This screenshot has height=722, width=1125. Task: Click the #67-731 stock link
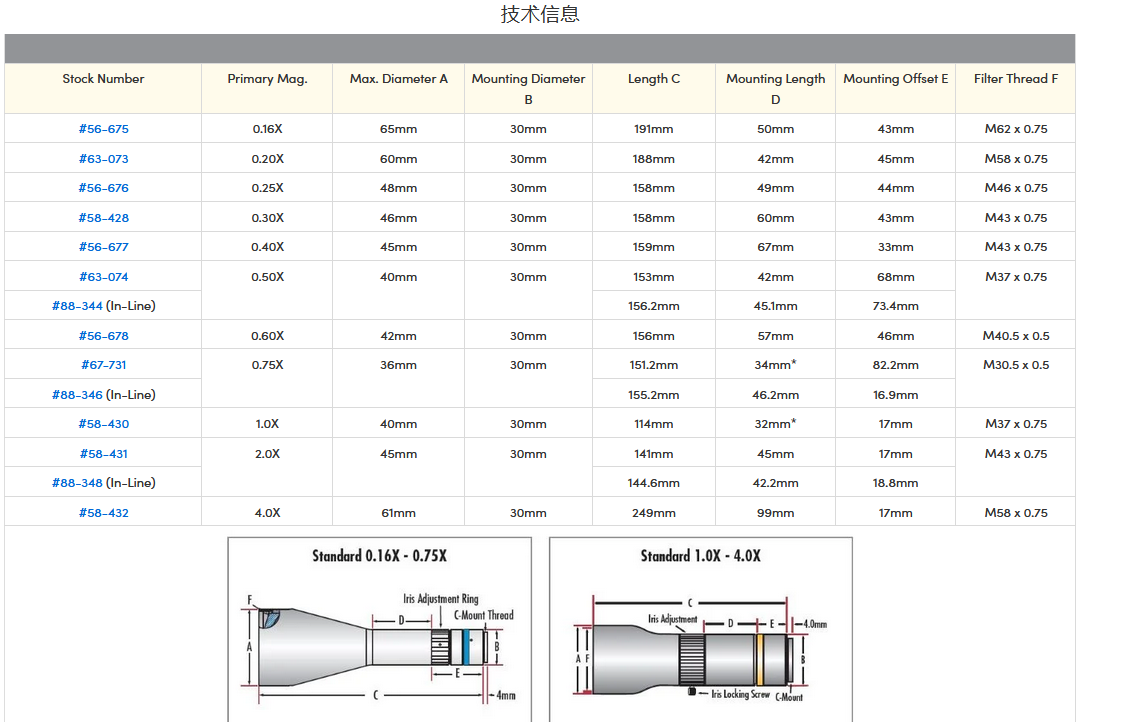[x=103, y=365]
